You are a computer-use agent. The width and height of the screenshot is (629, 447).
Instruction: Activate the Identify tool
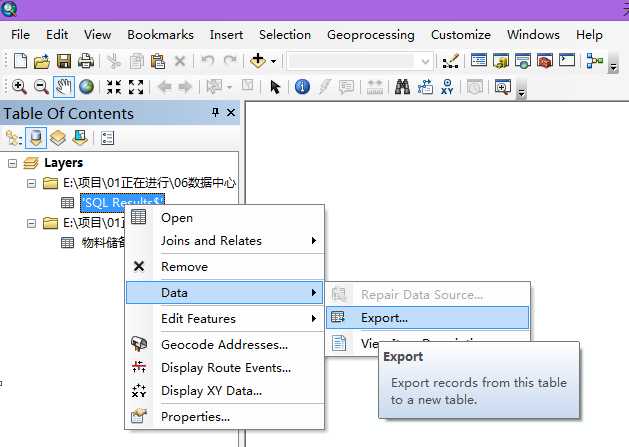coord(302,87)
